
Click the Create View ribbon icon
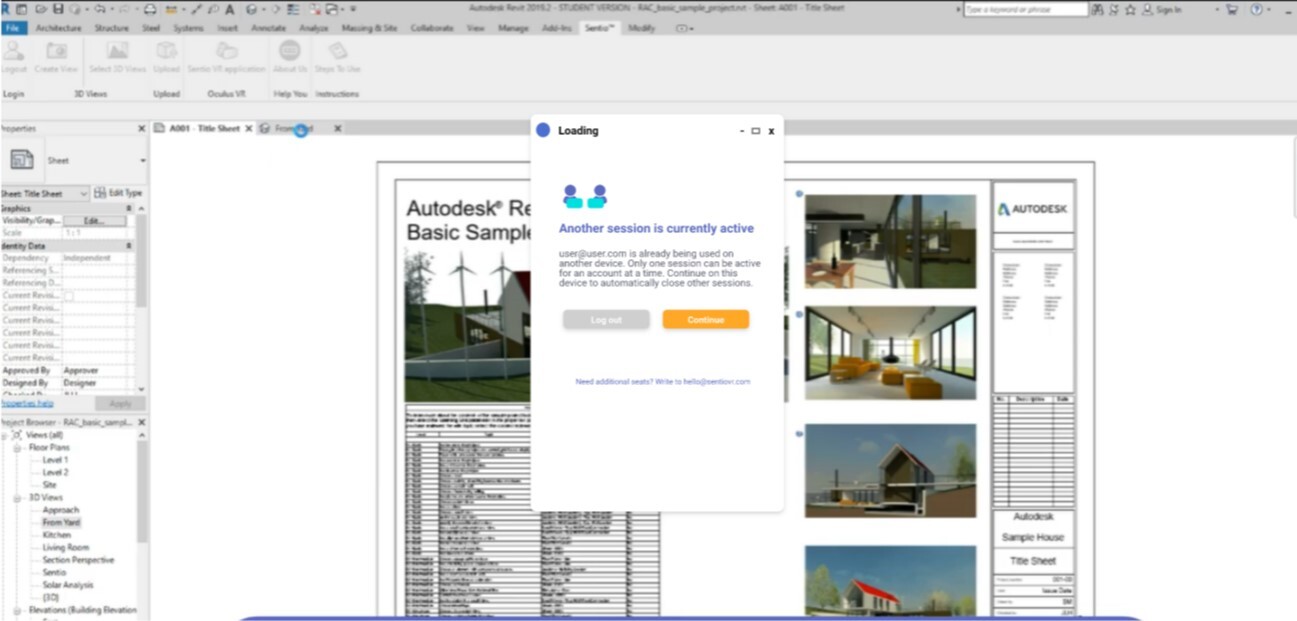coord(56,52)
